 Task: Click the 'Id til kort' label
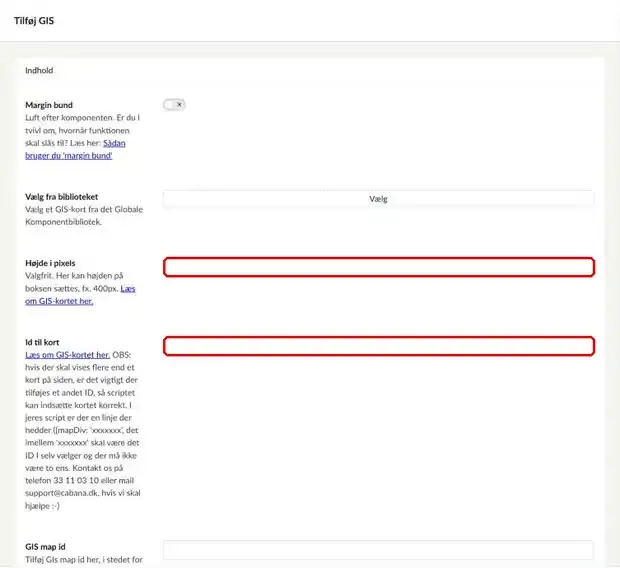click(42, 342)
